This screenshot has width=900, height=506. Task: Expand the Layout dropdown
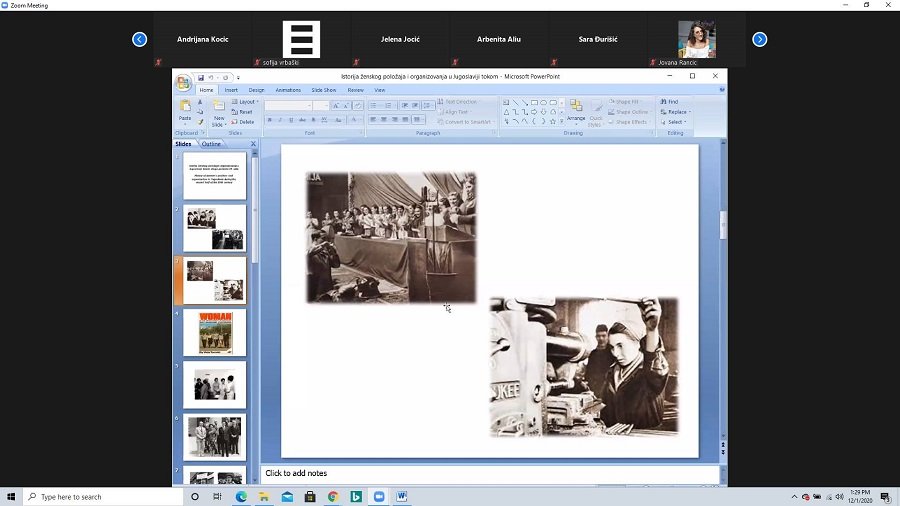(x=246, y=102)
